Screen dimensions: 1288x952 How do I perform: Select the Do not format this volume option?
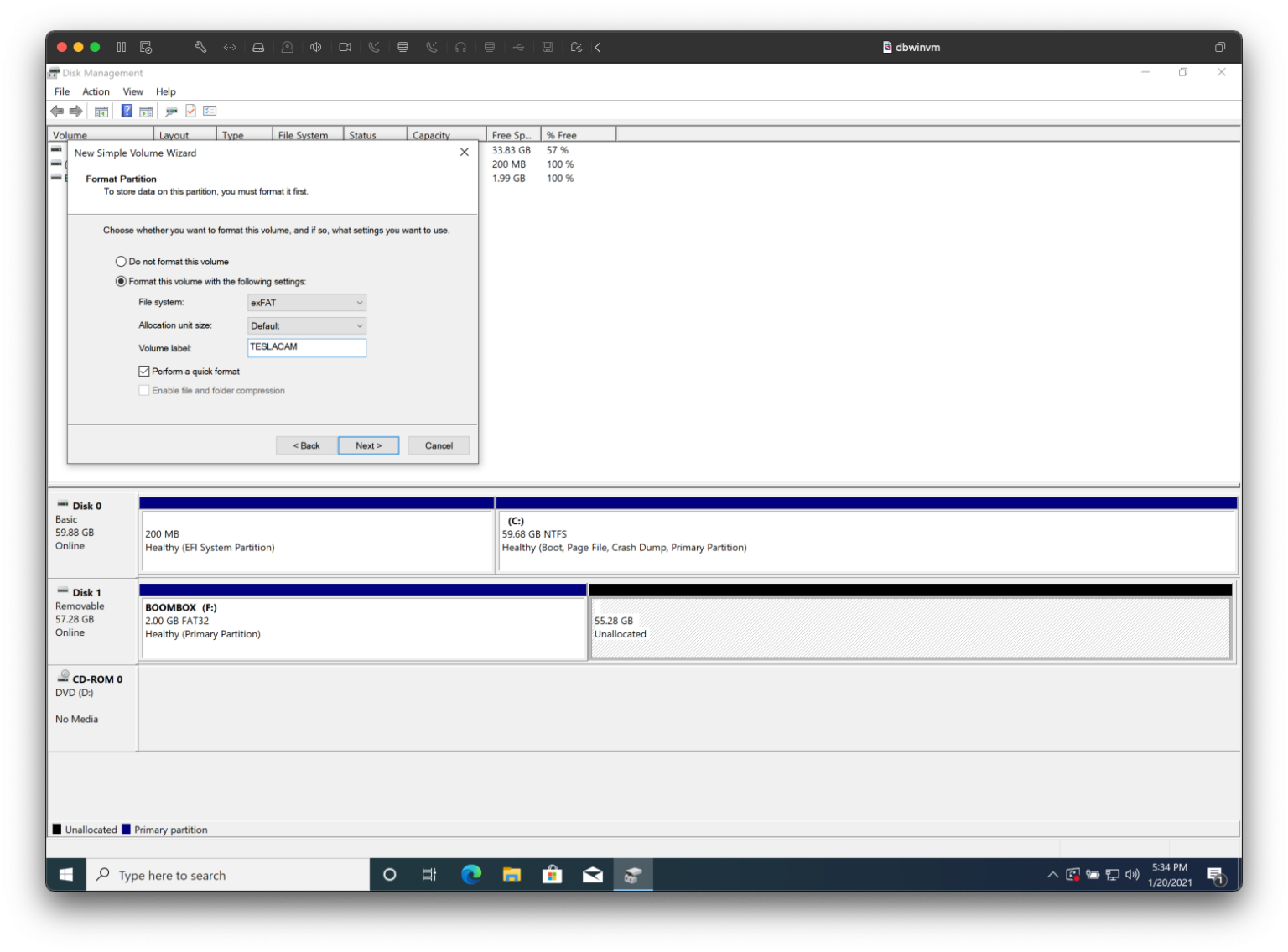pos(121,261)
